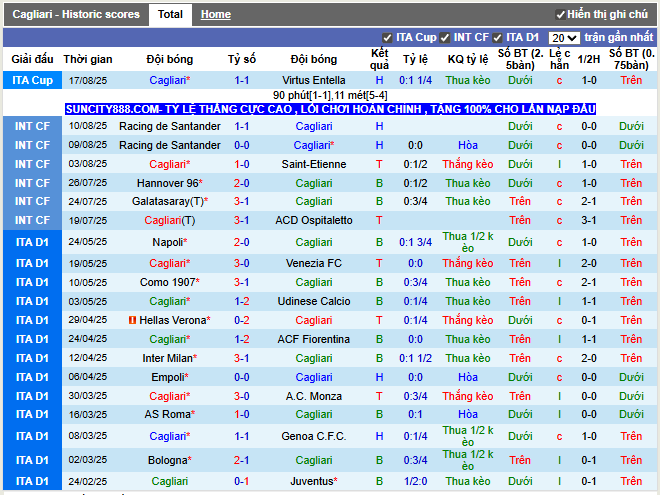Image resolution: width=660 pixels, height=495 pixels.
Task: Open Racing de Santander link for 10/08/25
Action: pyautogui.click(x=170, y=126)
